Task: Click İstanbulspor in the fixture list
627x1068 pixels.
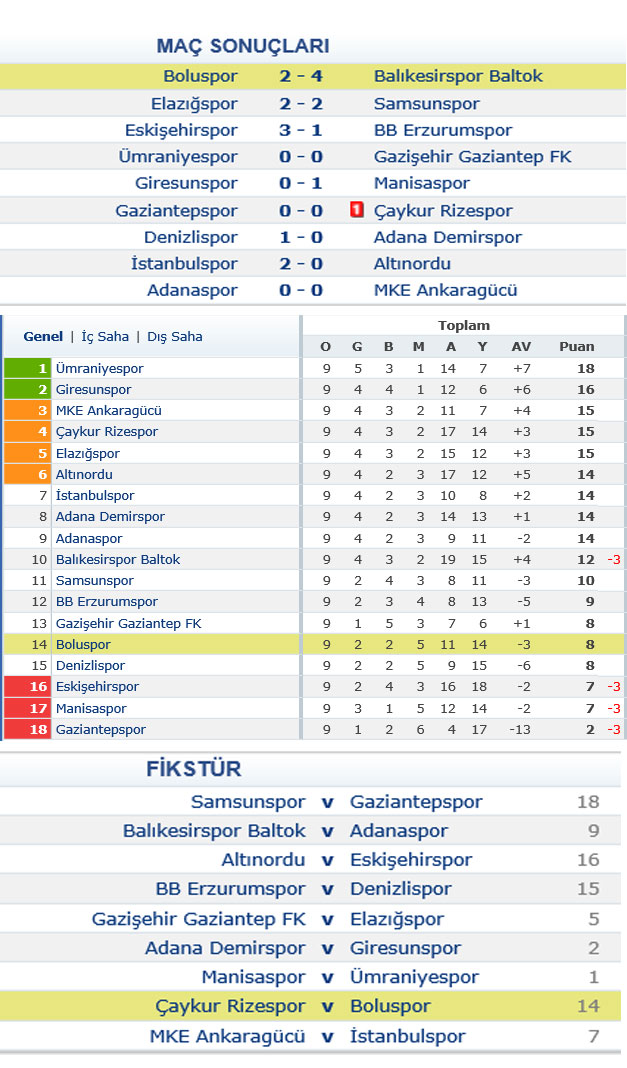Action: click(x=407, y=1036)
